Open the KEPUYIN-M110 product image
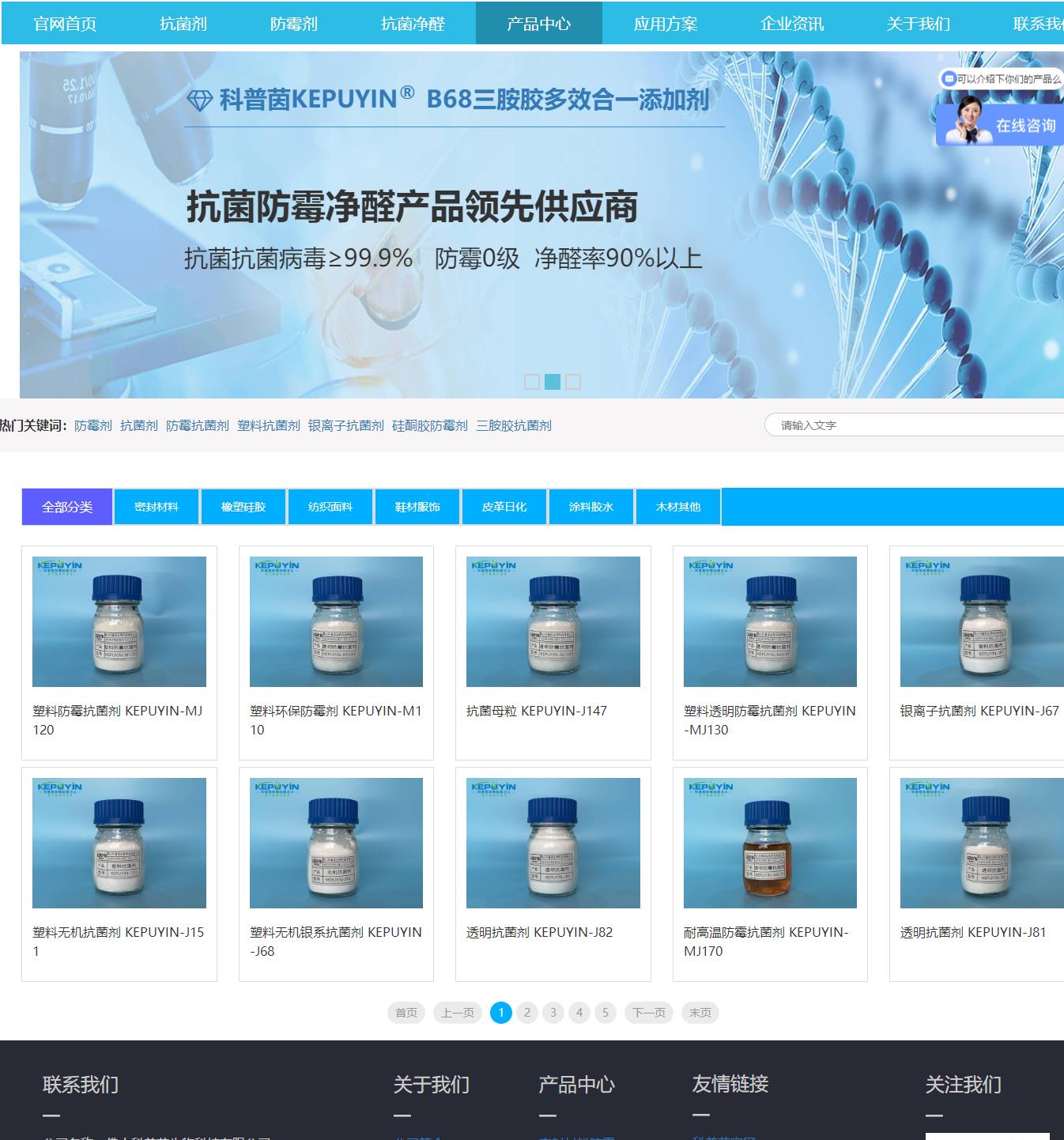Image resolution: width=1064 pixels, height=1140 pixels. [336, 621]
